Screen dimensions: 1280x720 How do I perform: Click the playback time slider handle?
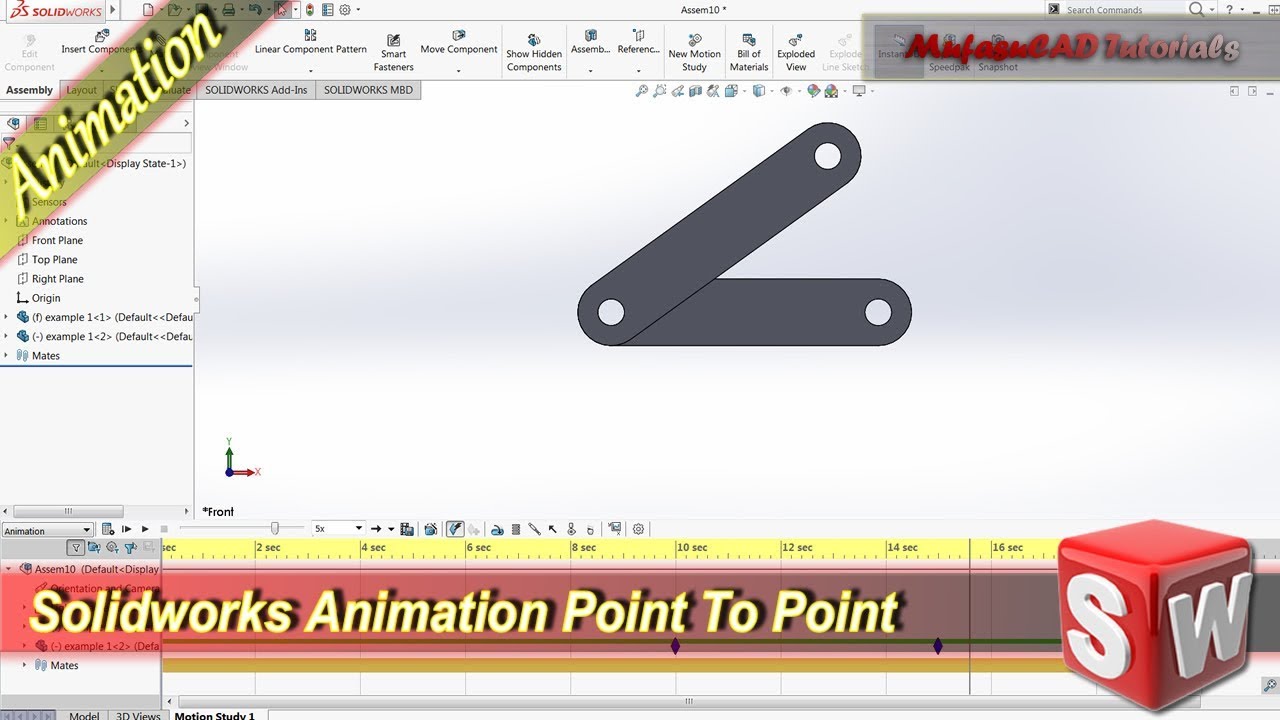coord(275,528)
